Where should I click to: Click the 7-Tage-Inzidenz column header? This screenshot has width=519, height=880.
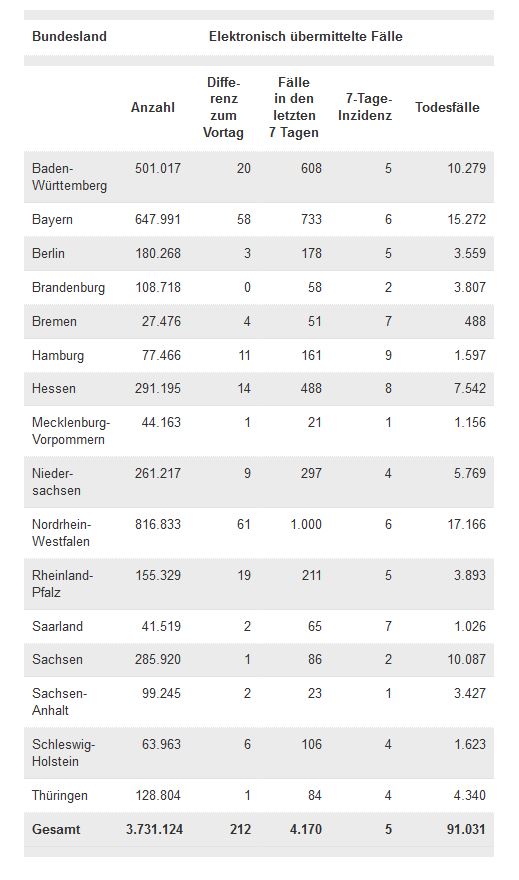click(x=365, y=107)
